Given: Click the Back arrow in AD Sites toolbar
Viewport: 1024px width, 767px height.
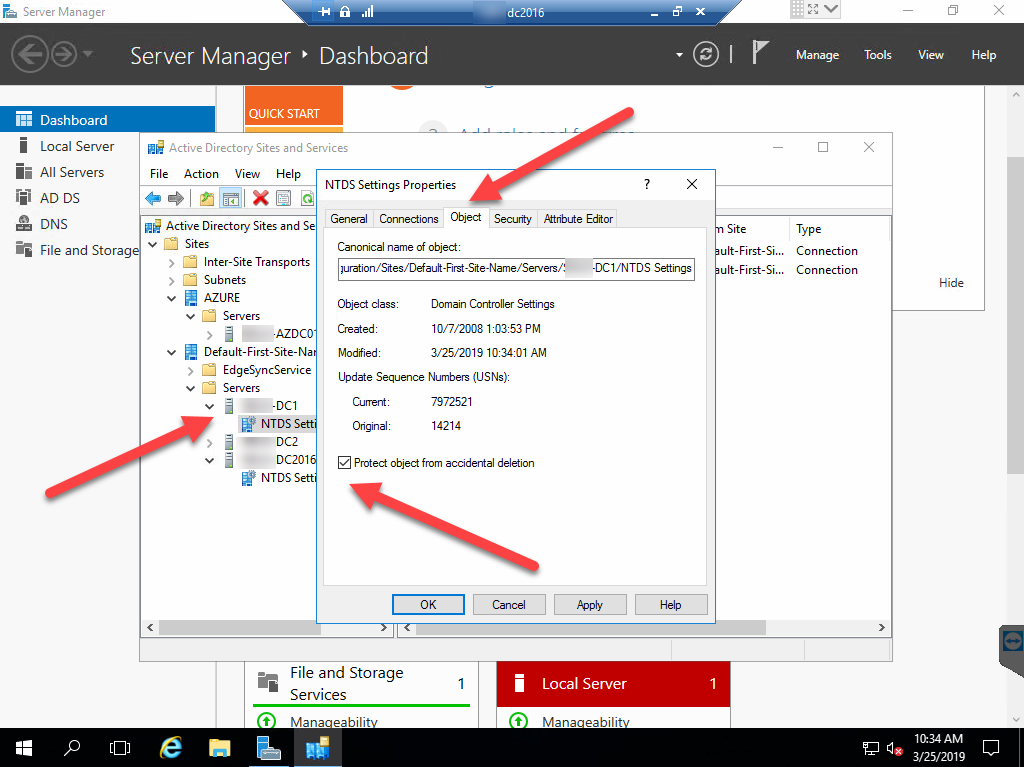Looking at the screenshot, I should pos(153,198).
